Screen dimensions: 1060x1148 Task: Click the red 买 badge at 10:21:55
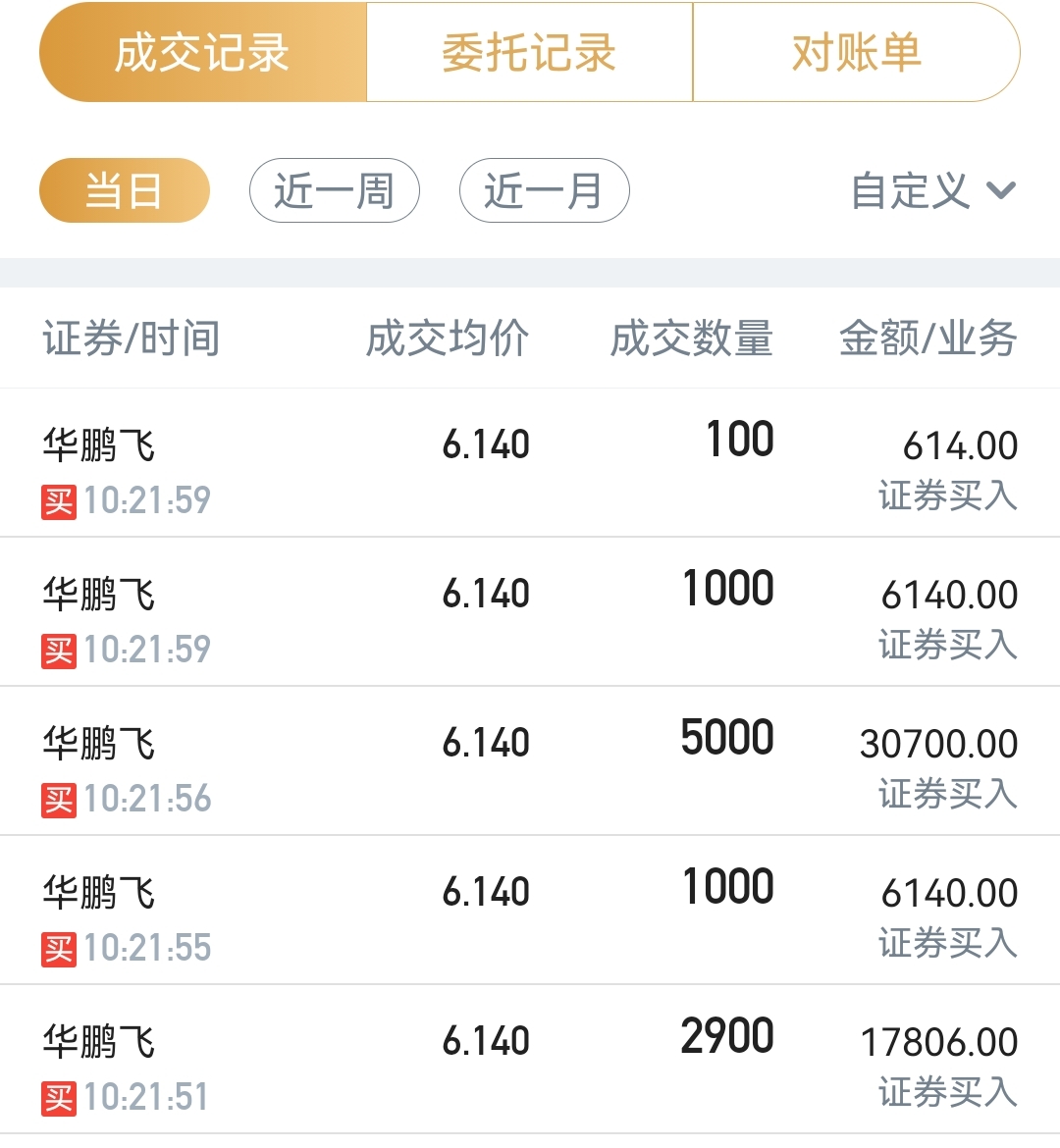coord(59,950)
